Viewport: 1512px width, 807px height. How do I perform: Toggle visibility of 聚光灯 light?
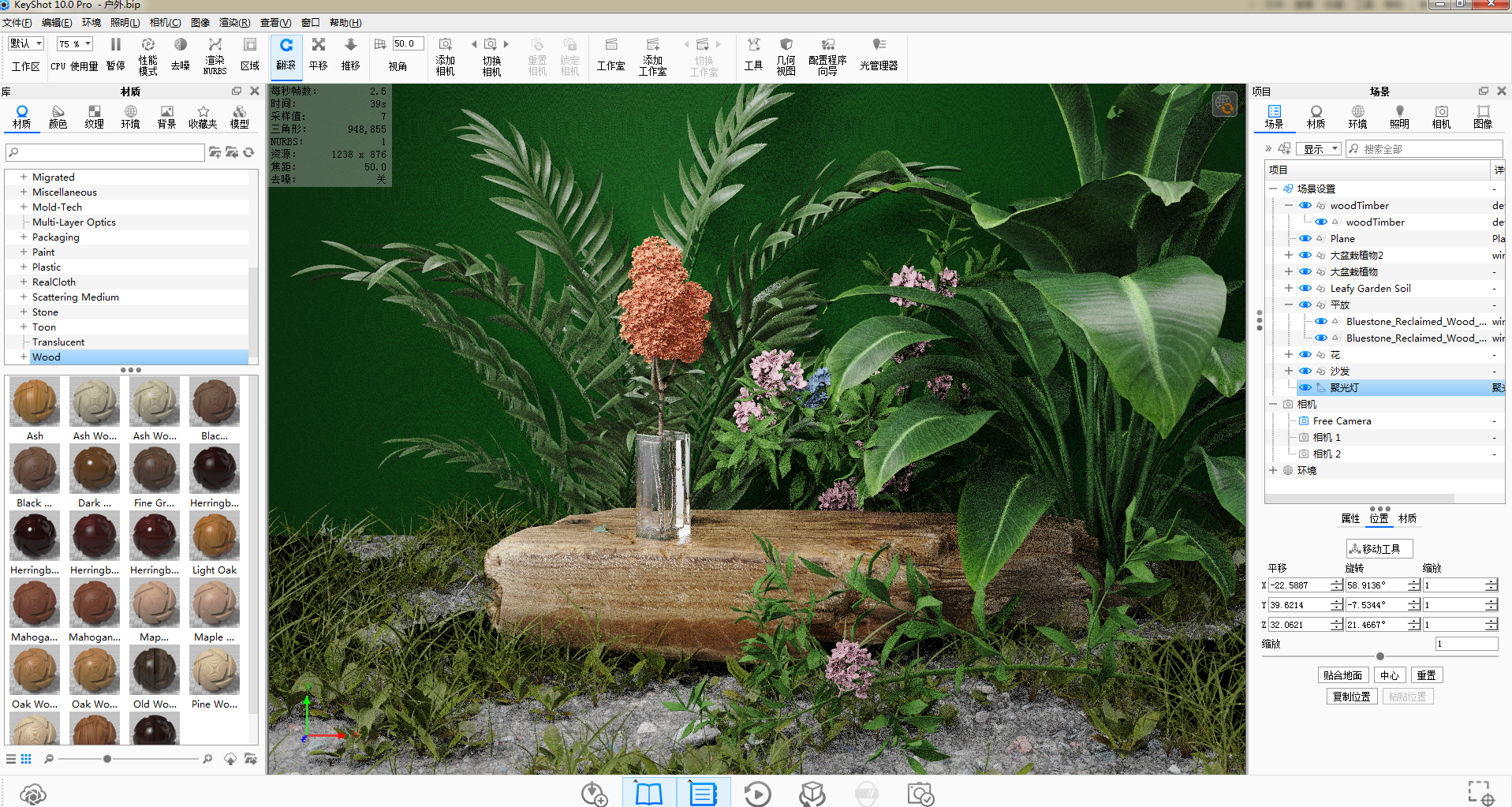point(1305,387)
